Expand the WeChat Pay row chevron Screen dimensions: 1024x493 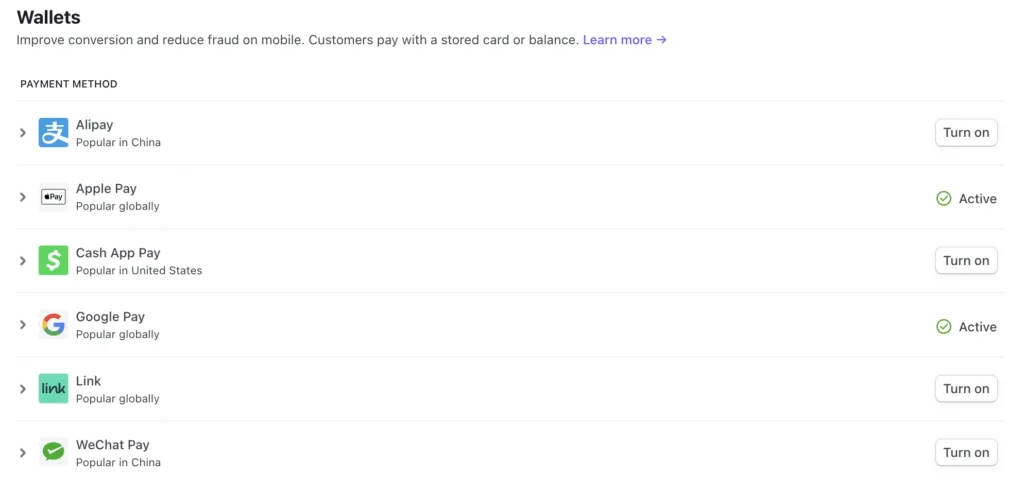(23, 453)
